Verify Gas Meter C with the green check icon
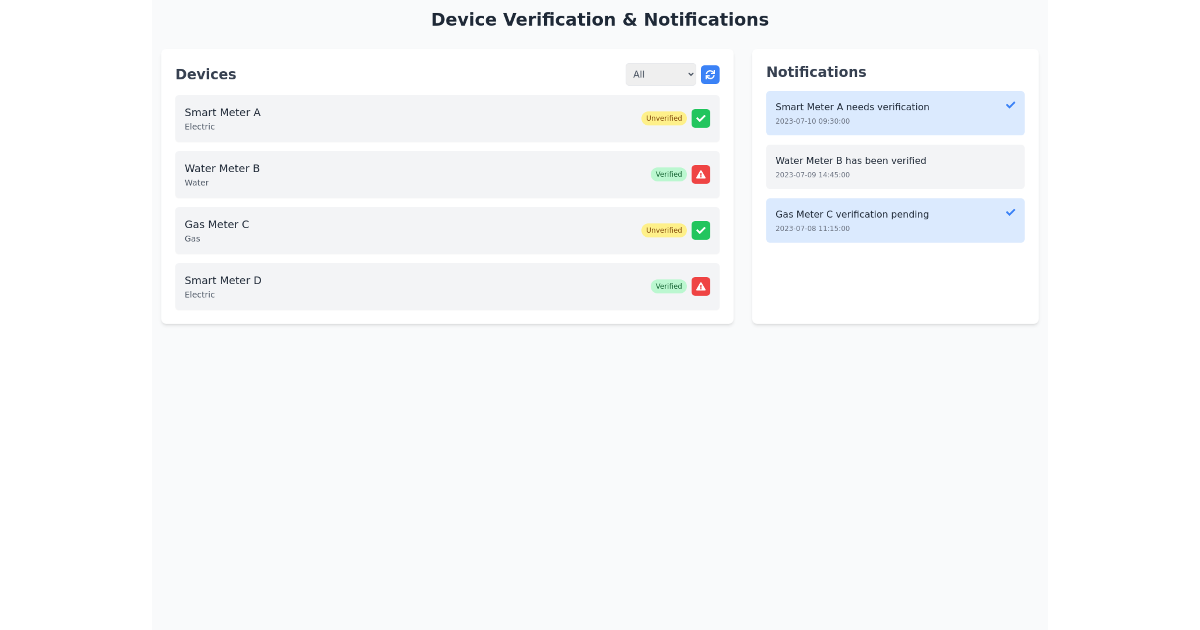The height and width of the screenshot is (630, 1200). click(700, 230)
